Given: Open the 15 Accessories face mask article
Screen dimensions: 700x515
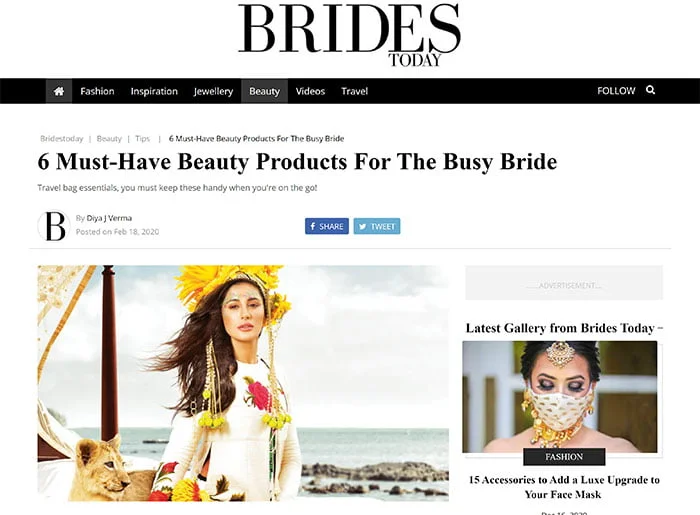Looking at the screenshot, I should coord(564,487).
